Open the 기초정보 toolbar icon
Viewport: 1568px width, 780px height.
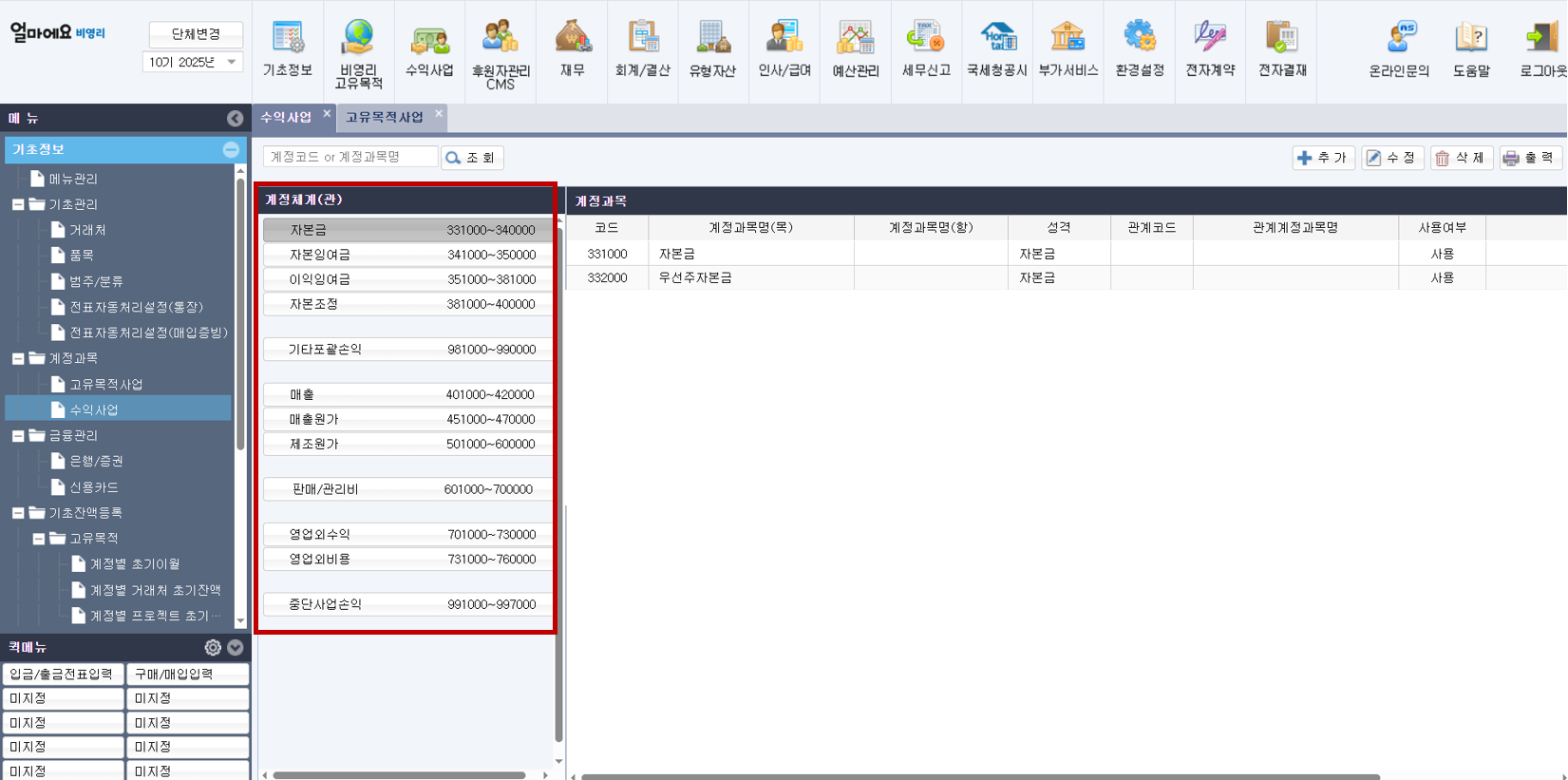click(x=288, y=49)
